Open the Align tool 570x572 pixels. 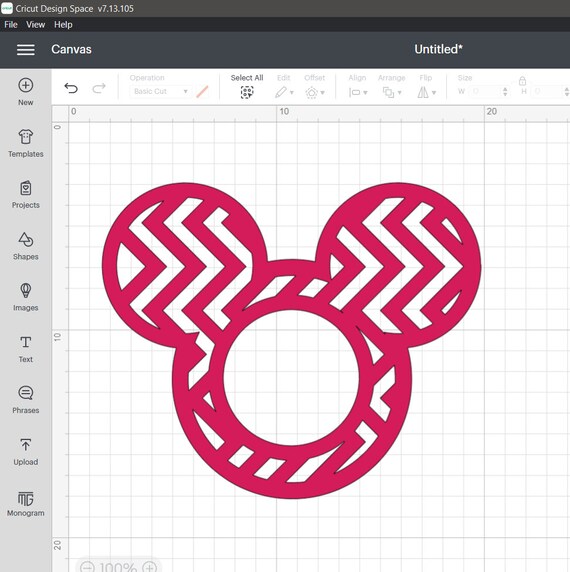[x=354, y=93]
